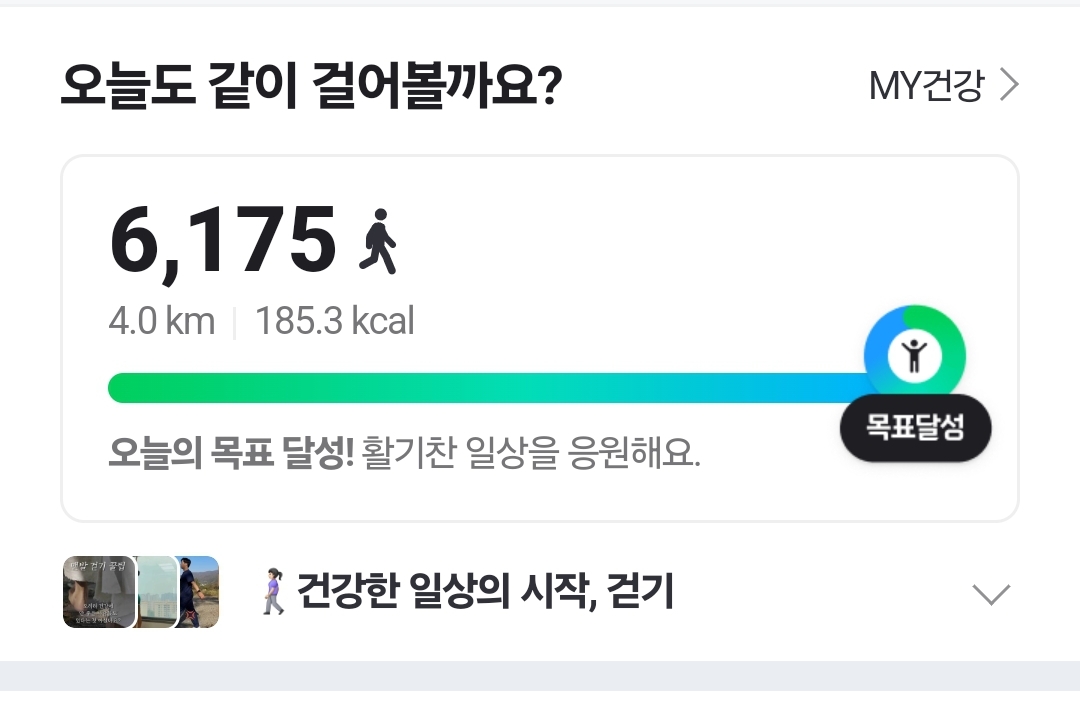Open the thumbnail of a man walking outdoors
The width and height of the screenshot is (1080, 722).
tap(198, 592)
